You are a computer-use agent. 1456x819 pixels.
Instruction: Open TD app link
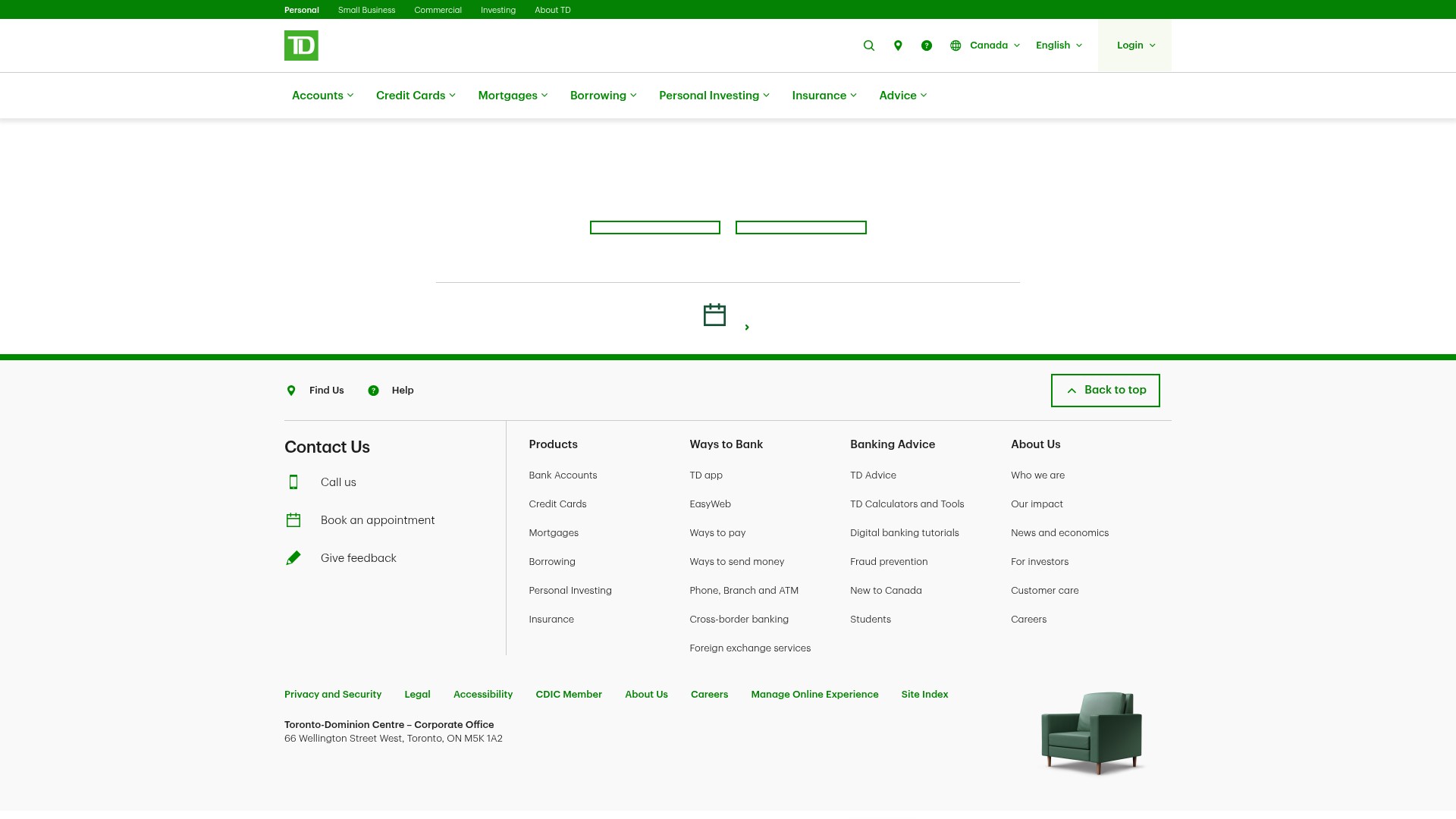[706, 475]
